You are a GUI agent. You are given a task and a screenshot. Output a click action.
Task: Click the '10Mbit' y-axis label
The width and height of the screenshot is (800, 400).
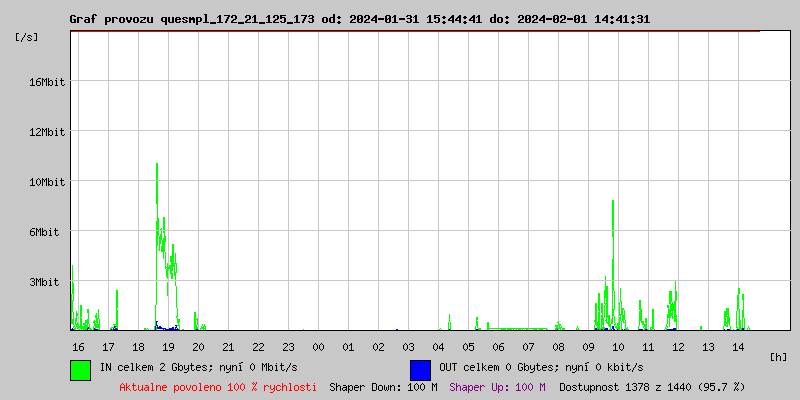[48, 182]
